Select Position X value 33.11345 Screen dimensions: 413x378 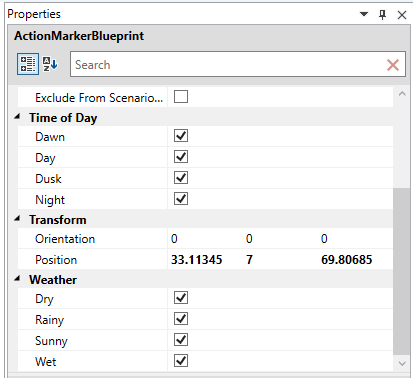197,260
